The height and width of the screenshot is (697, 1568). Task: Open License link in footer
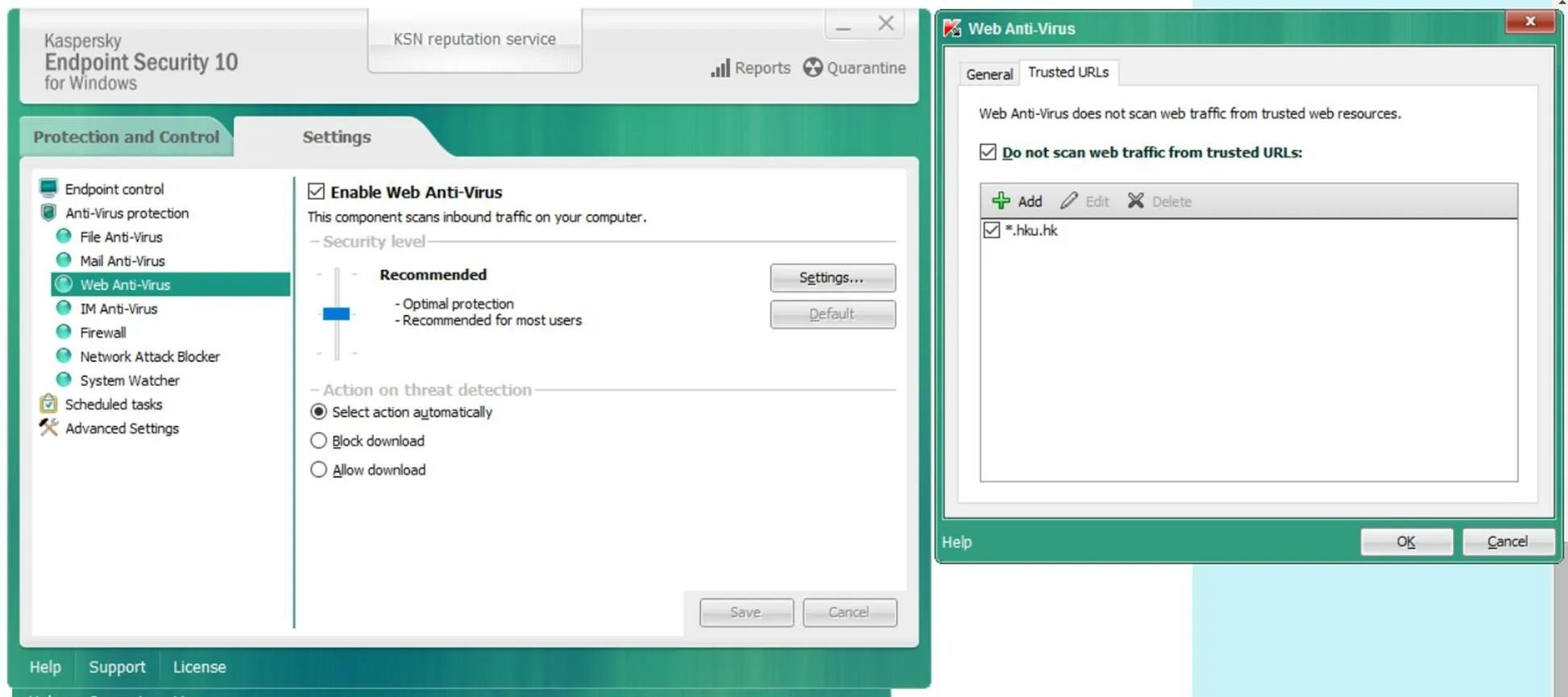point(199,667)
